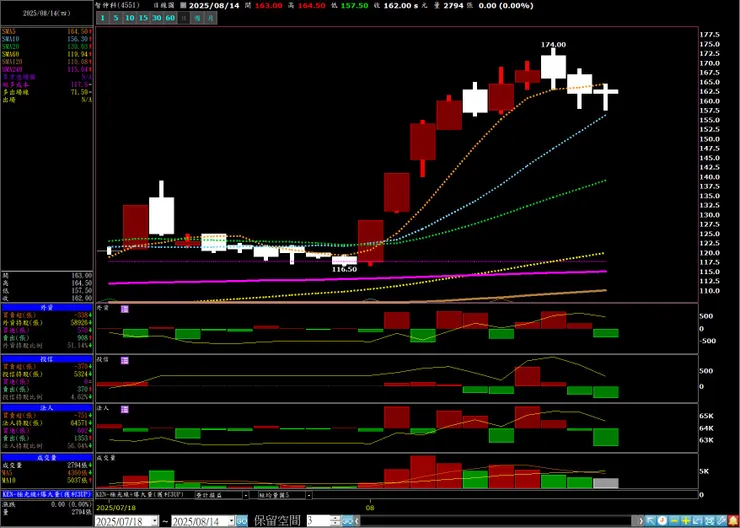Image resolution: width=740 pixels, height=528 pixels.
Task: Click the MA10 row in the 成交量 panel
Action: click(x=47, y=480)
